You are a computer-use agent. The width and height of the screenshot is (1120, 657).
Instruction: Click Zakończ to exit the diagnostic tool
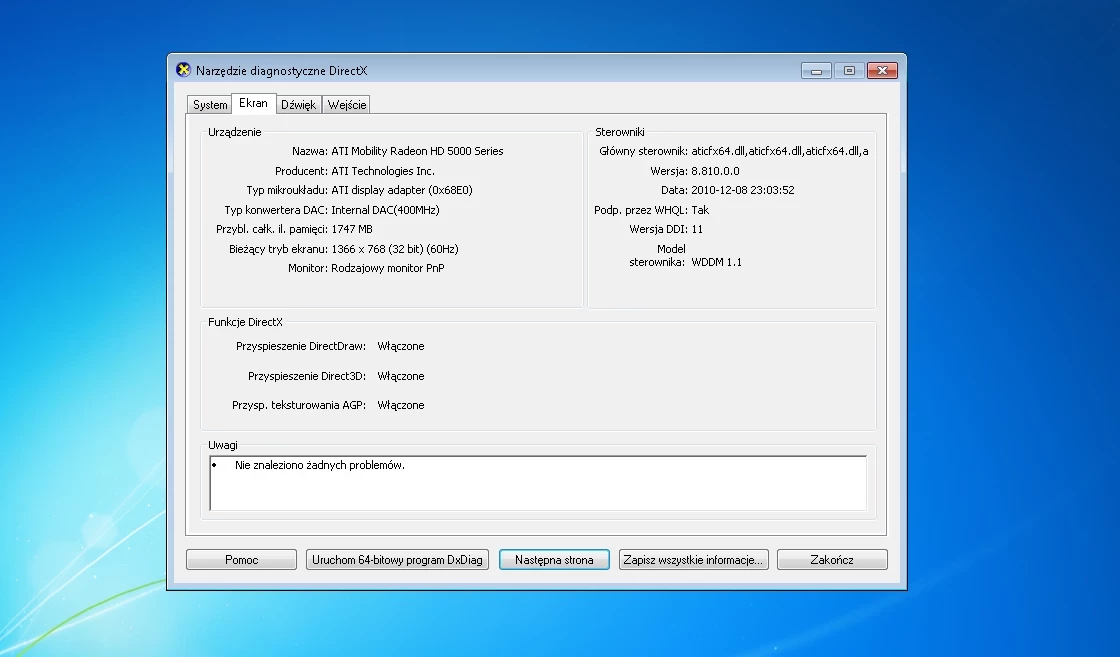(x=832, y=559)
